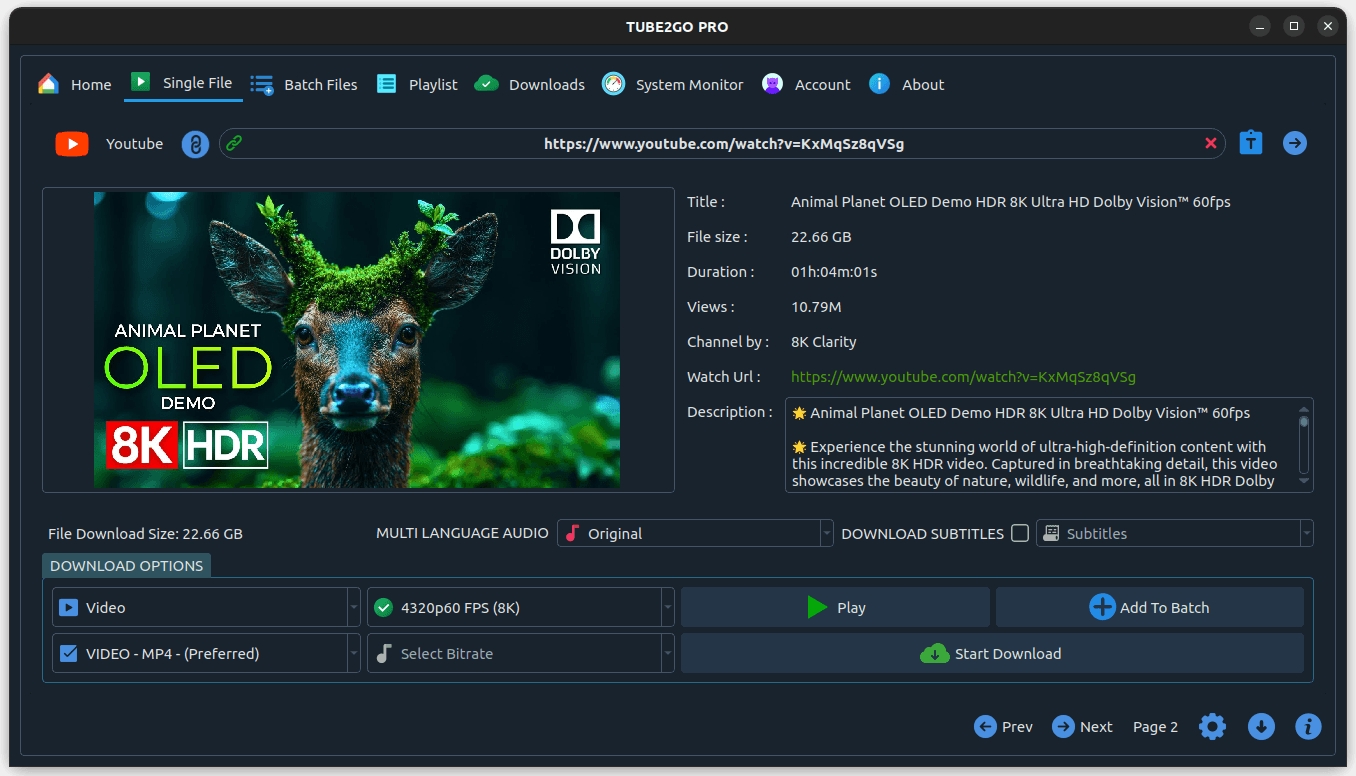Click the music note icon in Original dropdown
This screenshot has height=776, width=1356.
click(x=573, y=534)
